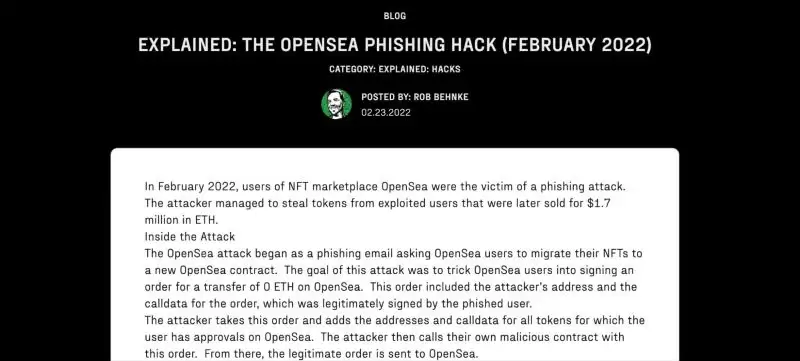Click the author name Rob Behnke
This screenshot has width=800, height=361.
pos(441,97)
